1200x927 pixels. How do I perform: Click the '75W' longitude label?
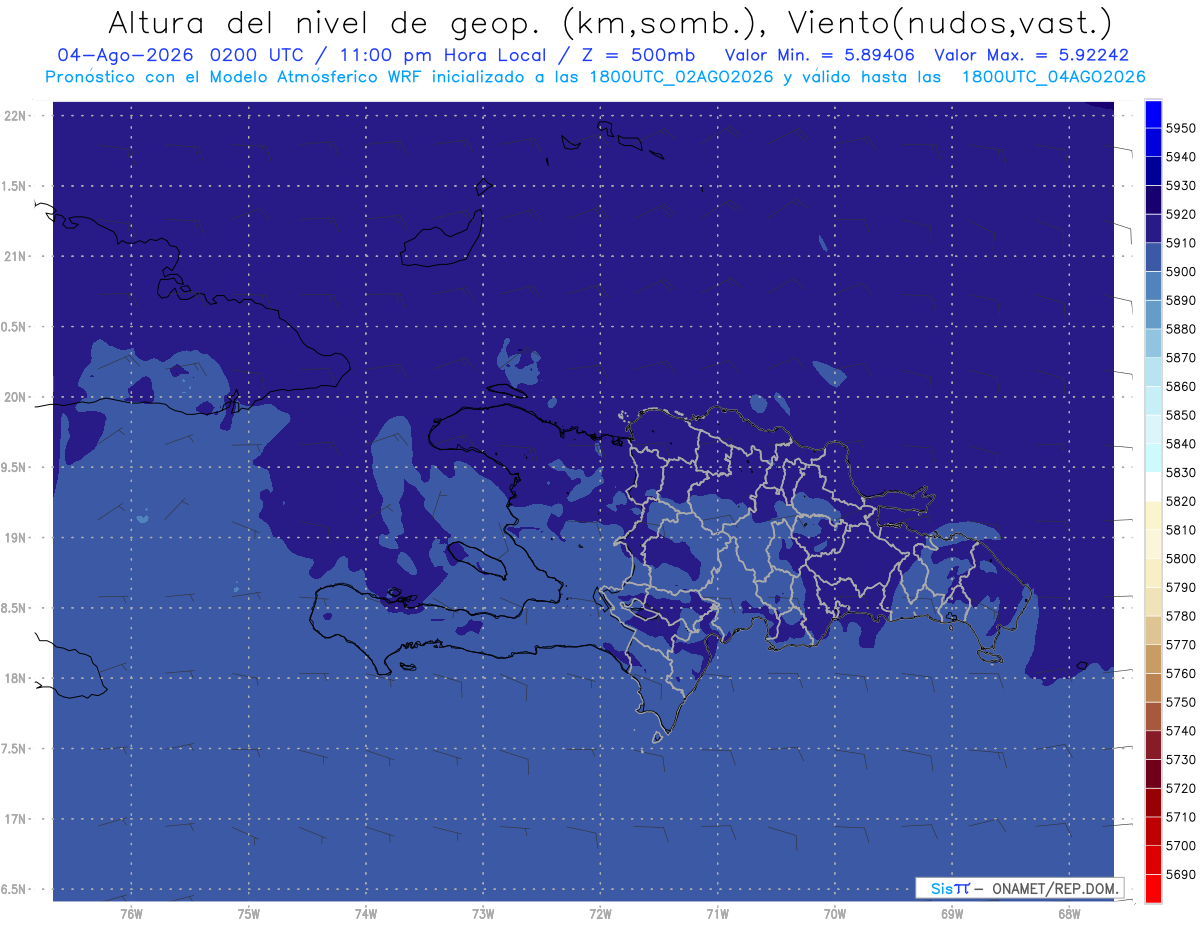(249, 914)
